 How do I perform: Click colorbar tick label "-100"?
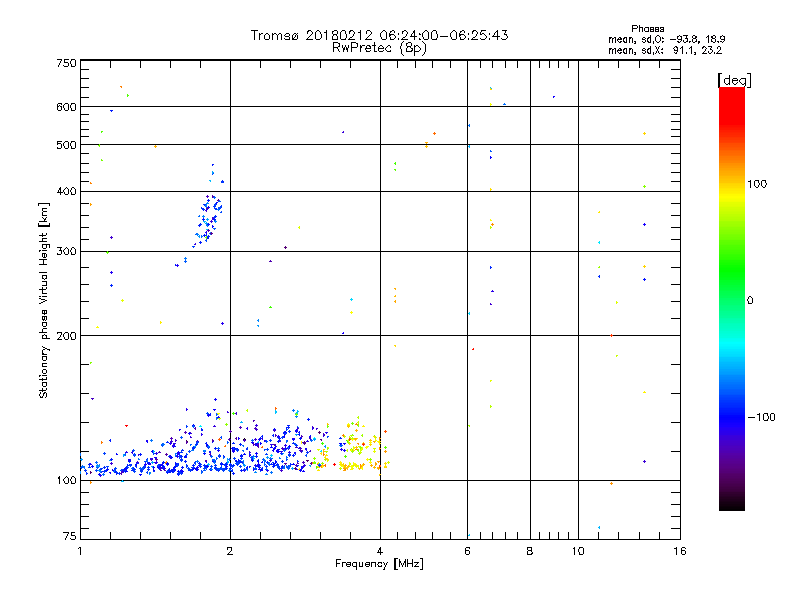click(761, 417)
